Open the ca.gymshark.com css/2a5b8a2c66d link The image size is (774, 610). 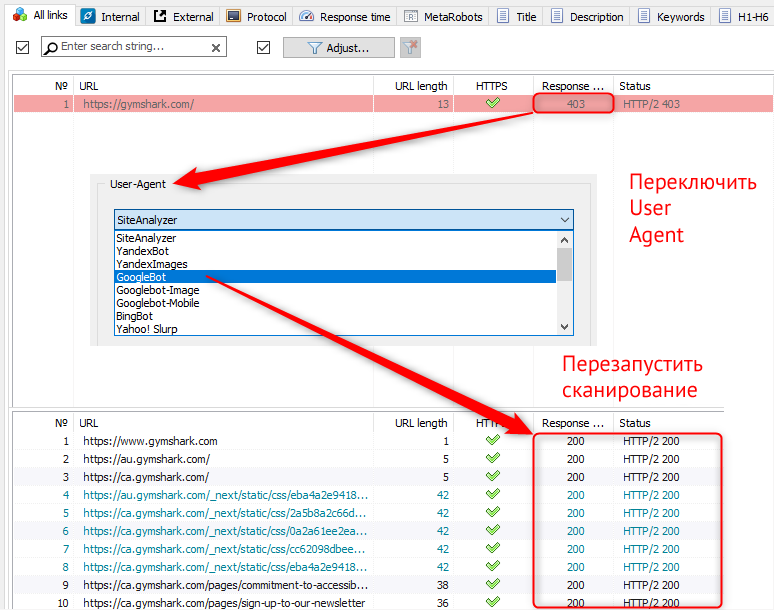point(225,513)
